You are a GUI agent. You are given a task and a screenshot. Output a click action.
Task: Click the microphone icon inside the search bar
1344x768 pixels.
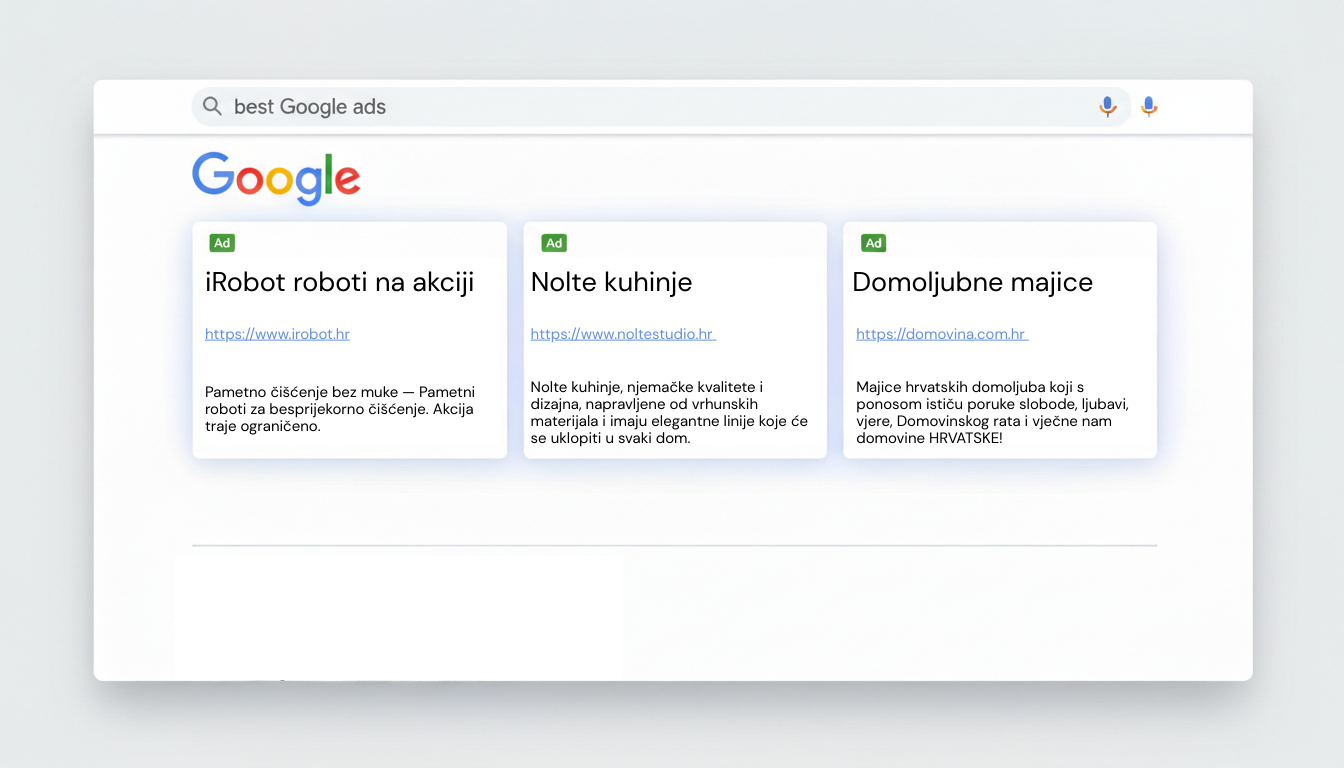[1107, 106]
